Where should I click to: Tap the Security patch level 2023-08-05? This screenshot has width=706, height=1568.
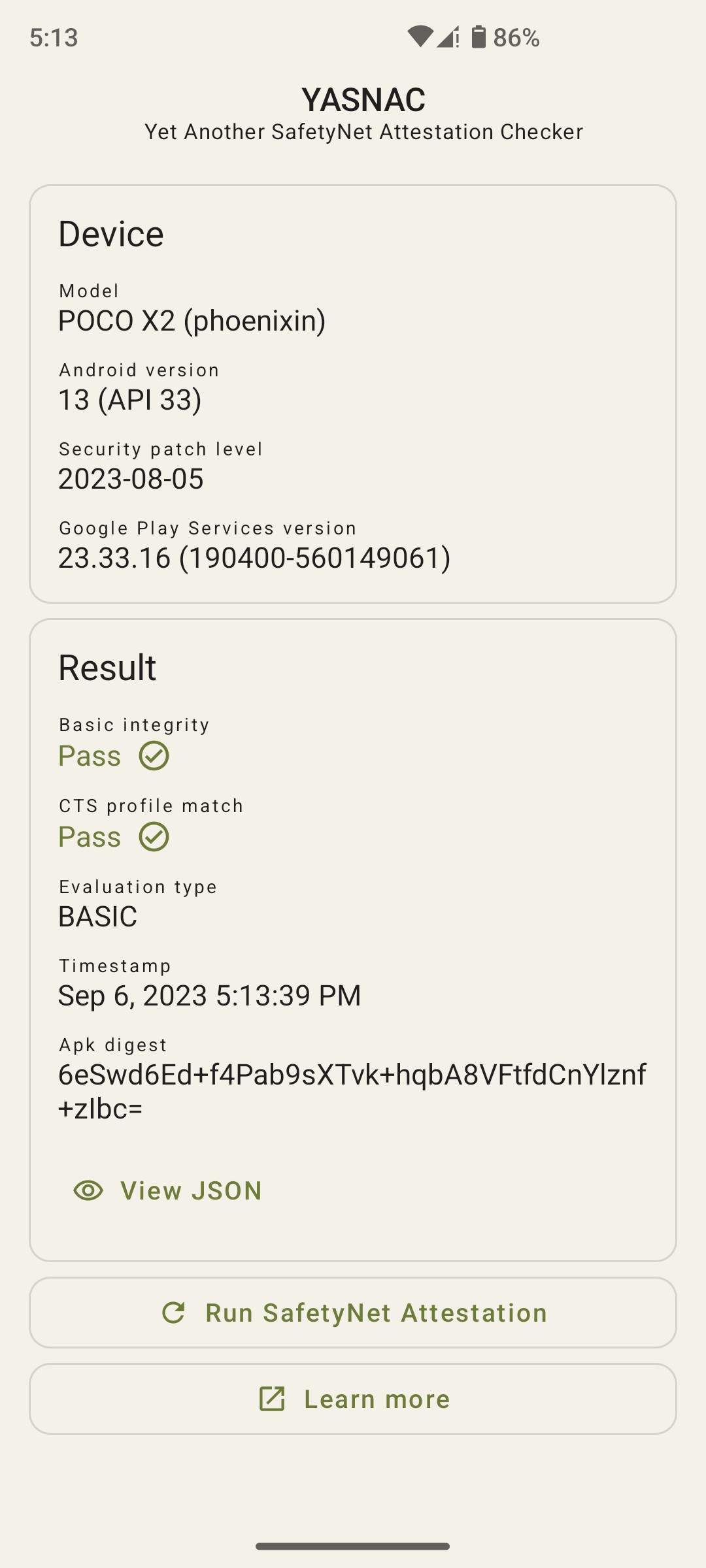click(131, 479)
